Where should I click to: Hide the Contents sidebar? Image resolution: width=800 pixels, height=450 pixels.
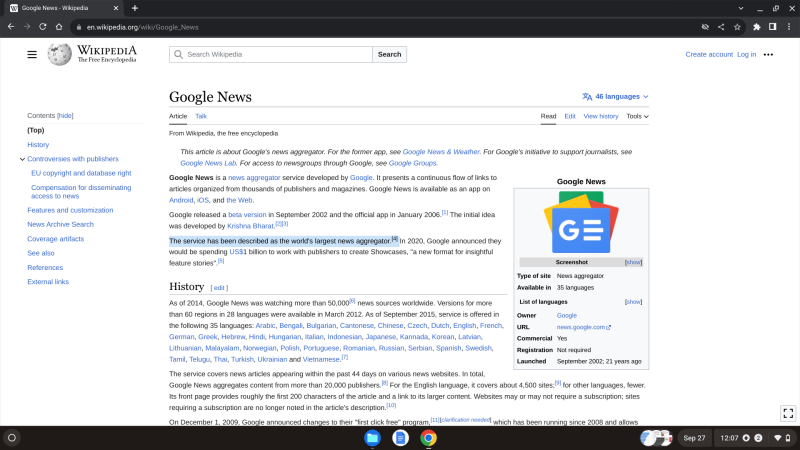point(65,116)
